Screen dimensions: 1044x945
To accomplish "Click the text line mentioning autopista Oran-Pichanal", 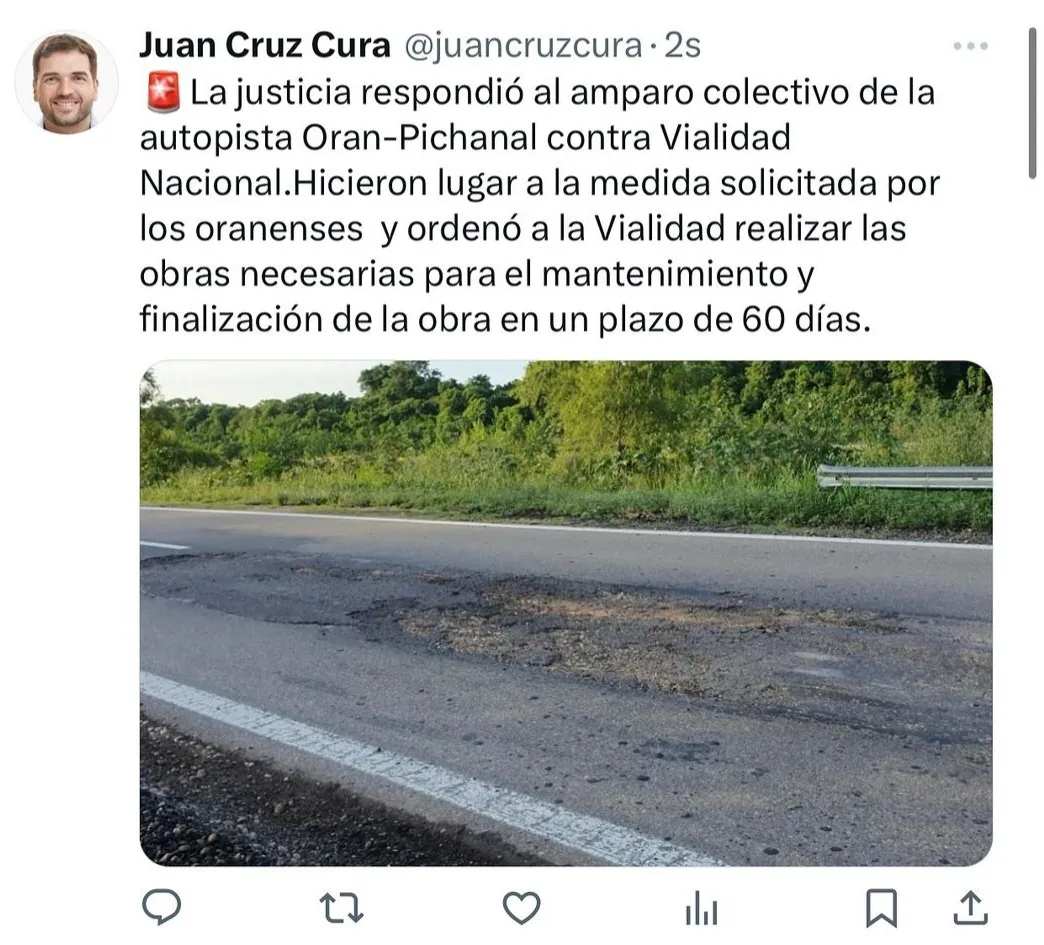I will (x=465, y=138).
